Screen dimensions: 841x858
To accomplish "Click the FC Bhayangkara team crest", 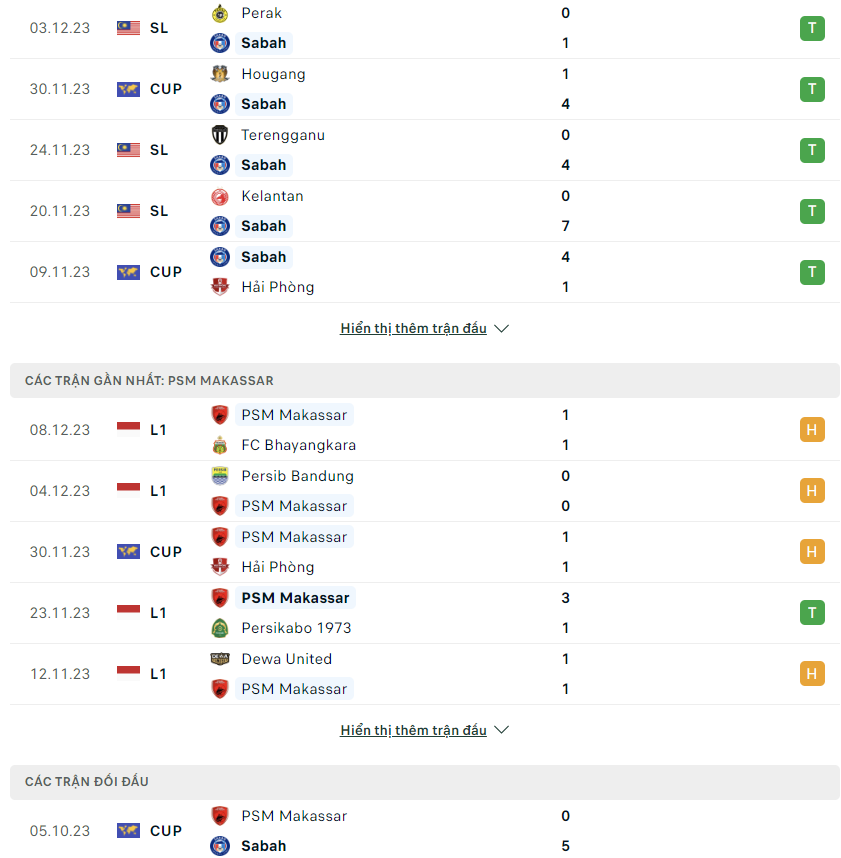I will (220, 445).
